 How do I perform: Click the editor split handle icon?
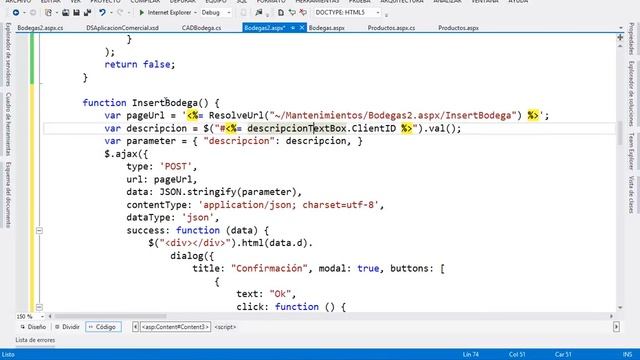[x=620, y=38]
